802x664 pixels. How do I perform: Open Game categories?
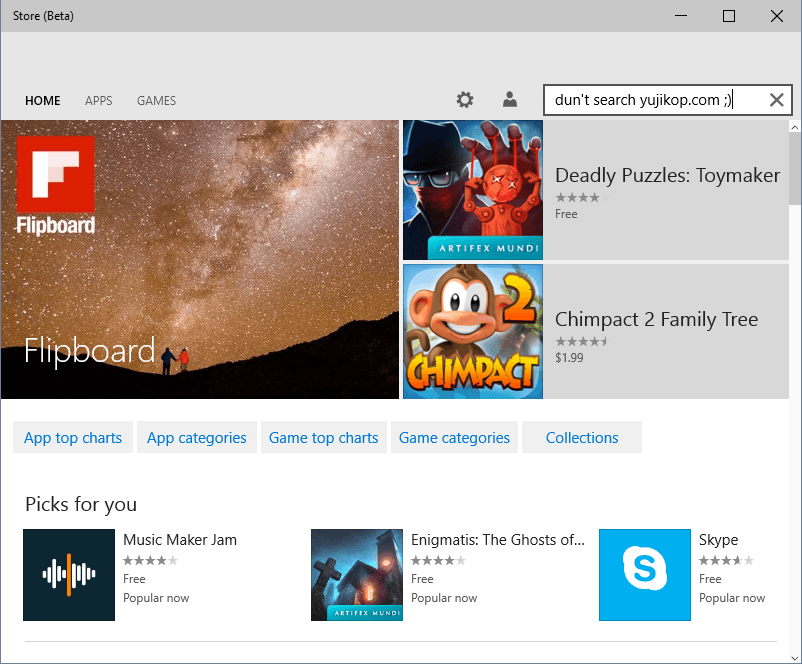(454, 437)
